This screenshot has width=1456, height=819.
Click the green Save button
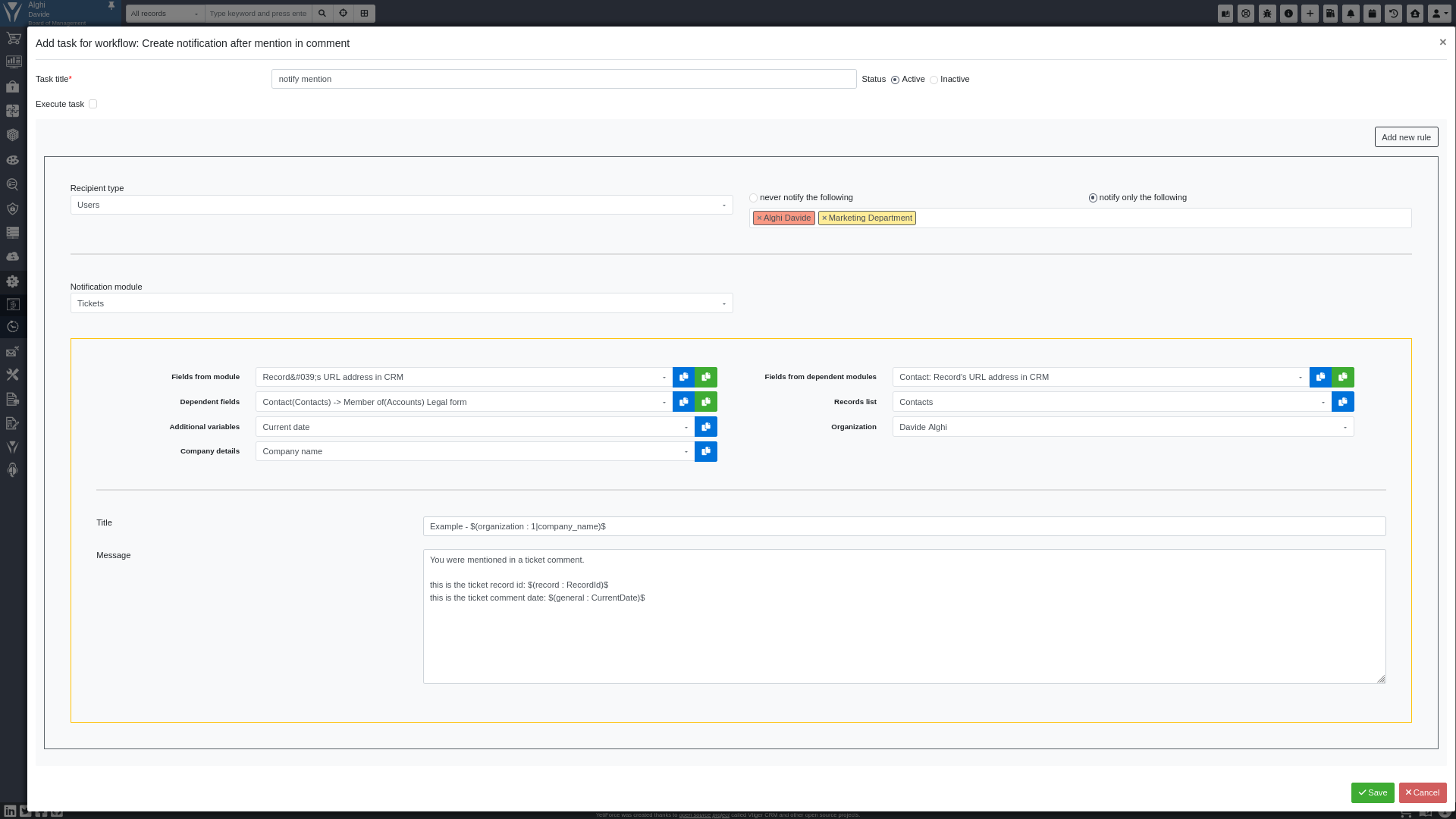click(1373, 792)
